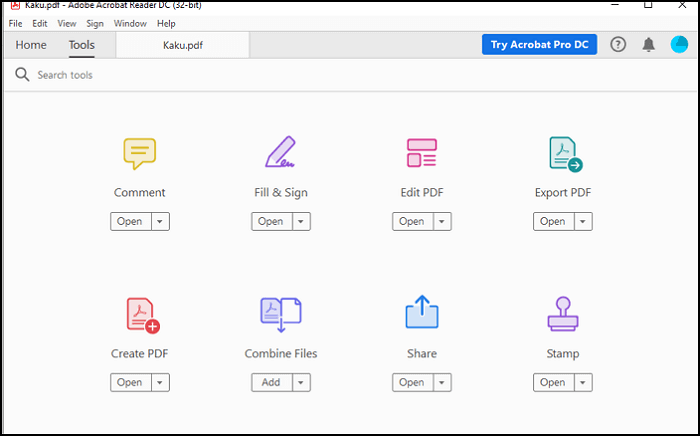The width and height of the screenshot is (700, 436).
Task: Expand the Export PDF dropdown arrow
Action: [x=583, y=222]
